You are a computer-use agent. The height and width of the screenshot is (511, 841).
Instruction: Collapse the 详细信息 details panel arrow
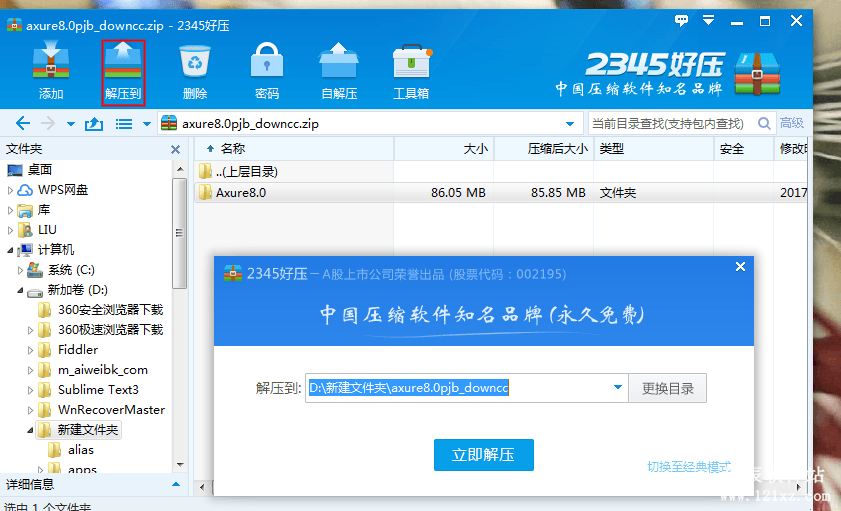point(175,484)
